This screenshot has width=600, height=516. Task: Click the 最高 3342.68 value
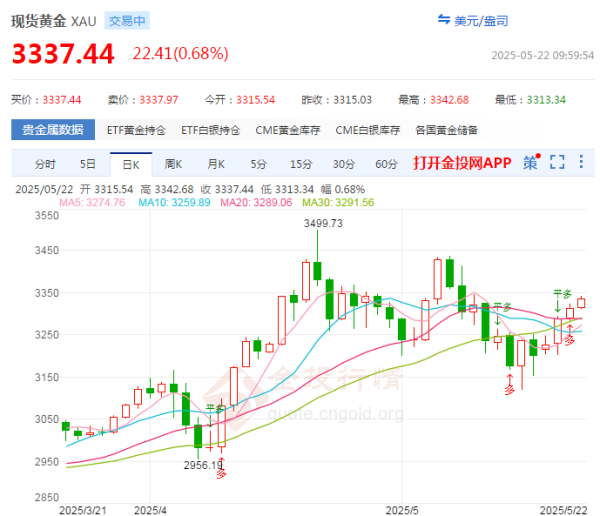click(449, 100)
